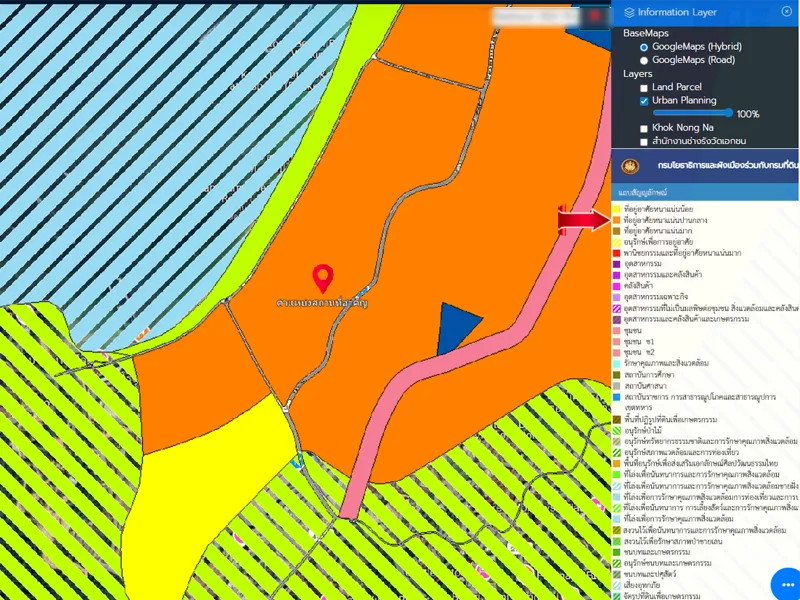Viewport: 800px width, 600px height.
Task: Enable the Khok Nong Na layer
Action: (644, 129)
